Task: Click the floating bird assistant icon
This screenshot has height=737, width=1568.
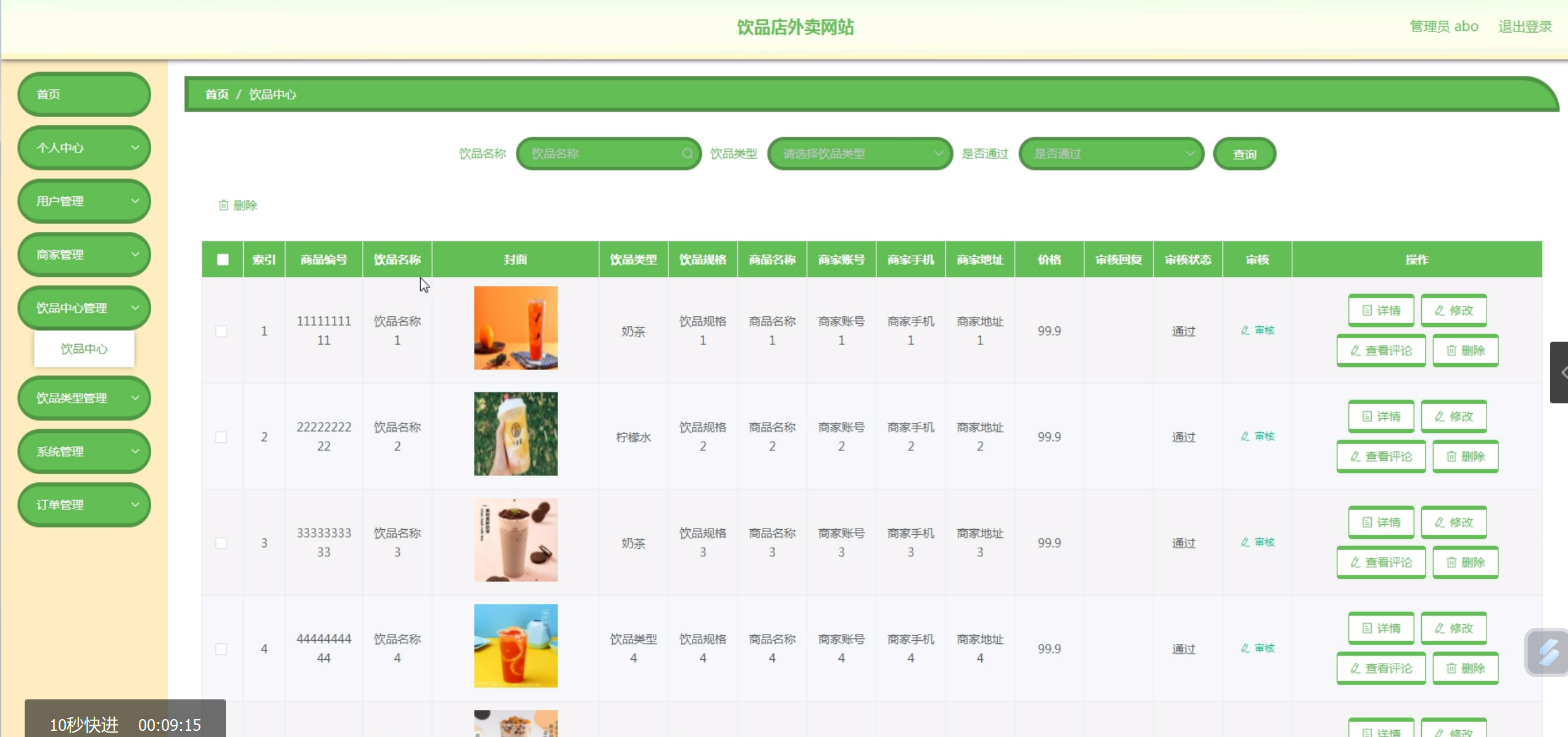Action: (x=1547, y=653)
